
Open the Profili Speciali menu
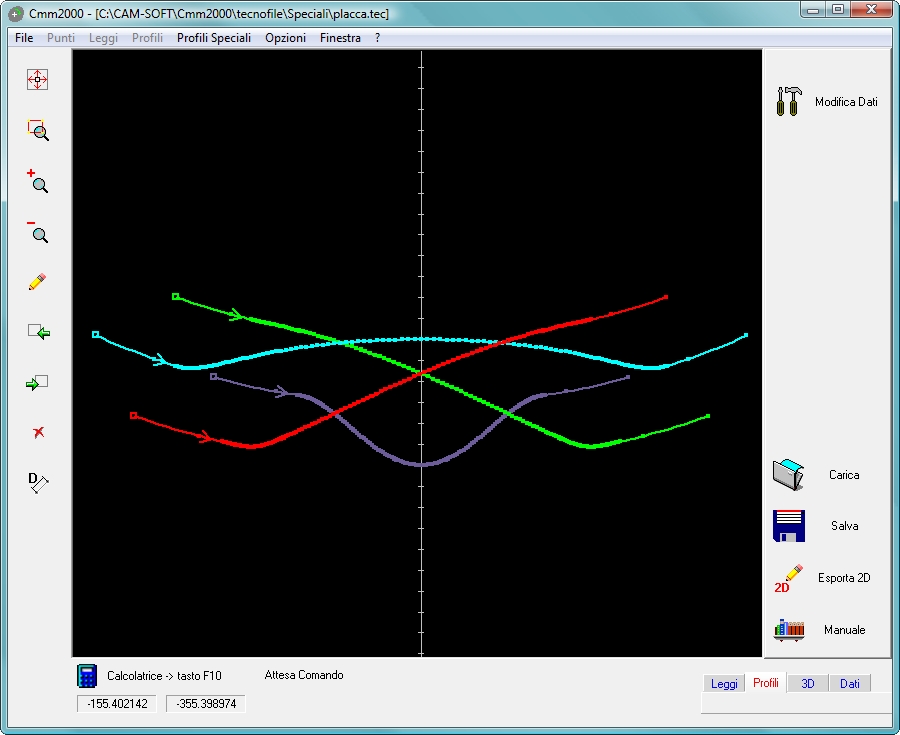[214, 38]
